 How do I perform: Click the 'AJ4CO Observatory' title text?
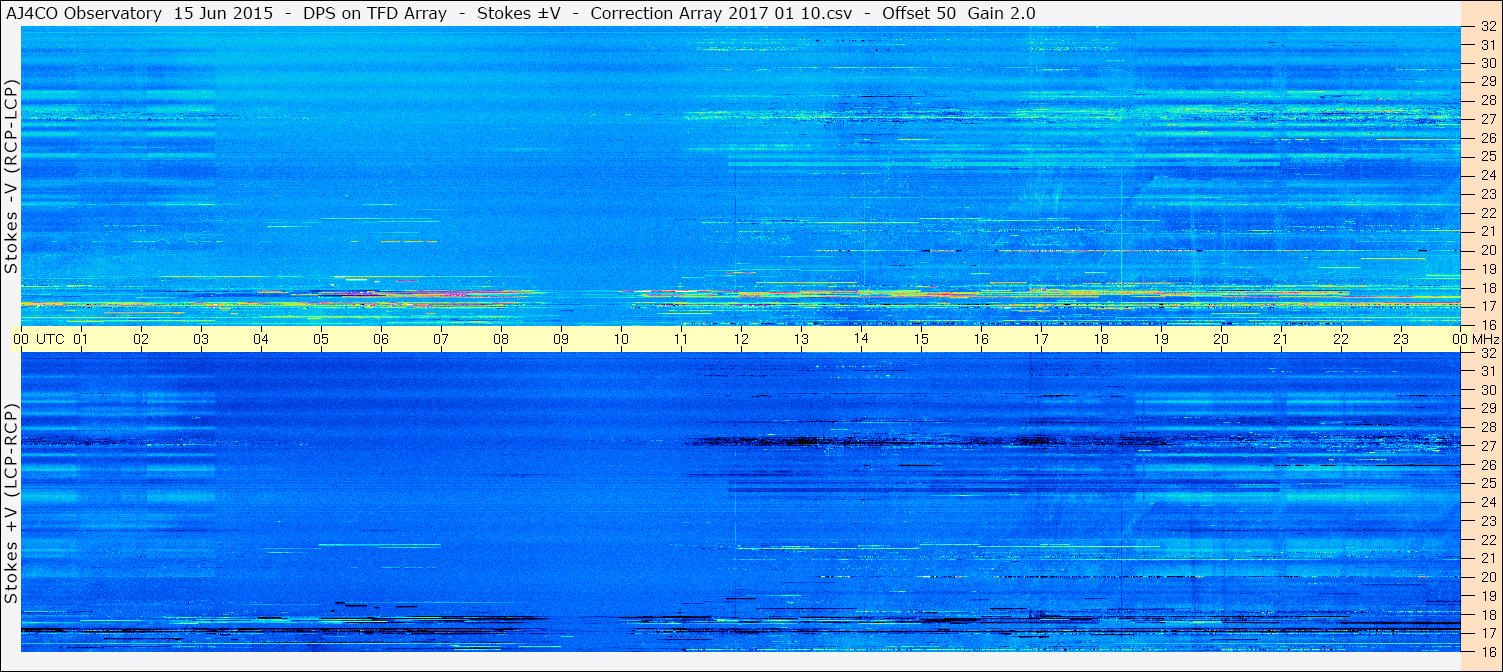[x=84, y=13]
